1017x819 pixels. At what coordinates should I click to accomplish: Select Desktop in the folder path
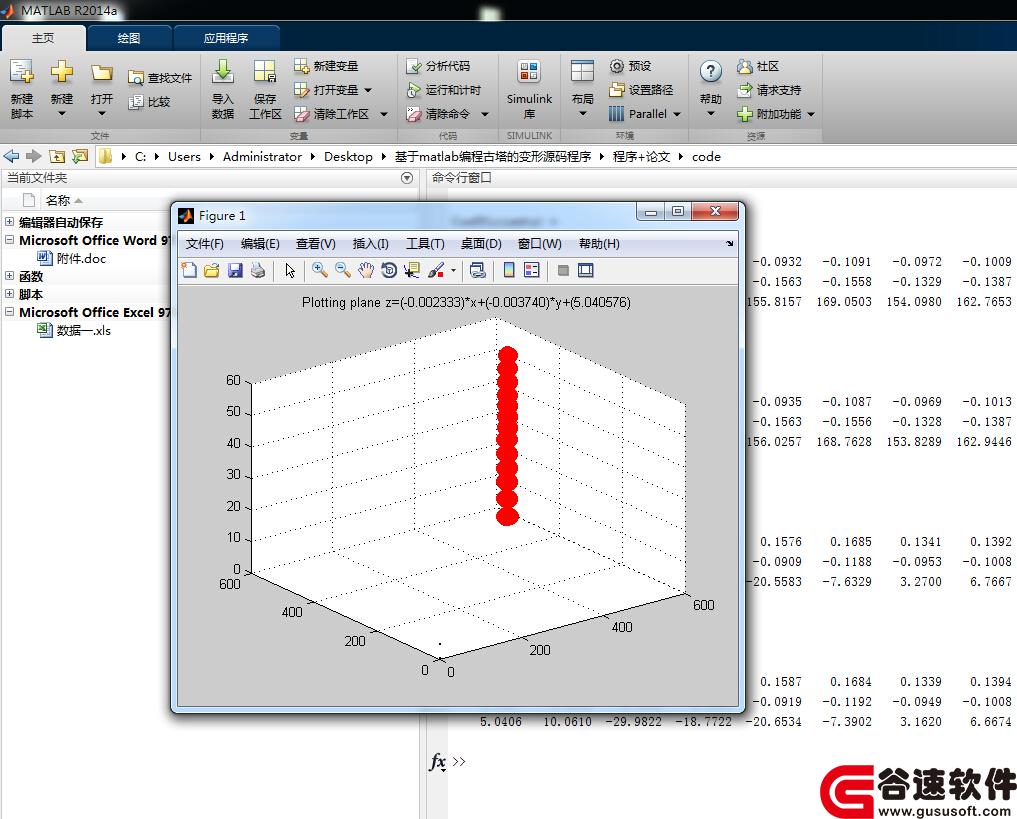pos(348,156)
